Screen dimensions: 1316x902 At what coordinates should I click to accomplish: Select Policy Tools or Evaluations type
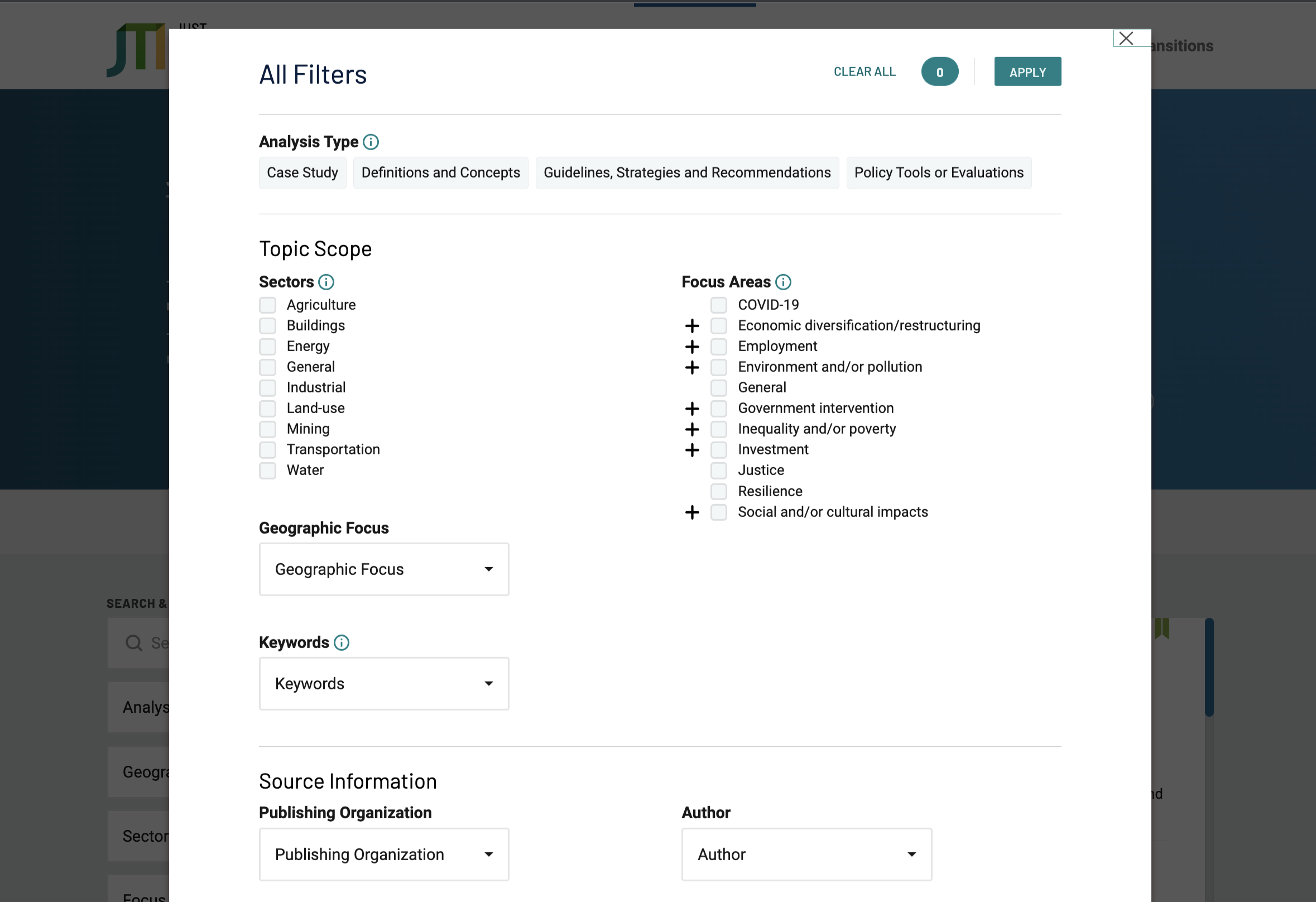(x=938, y=172)
